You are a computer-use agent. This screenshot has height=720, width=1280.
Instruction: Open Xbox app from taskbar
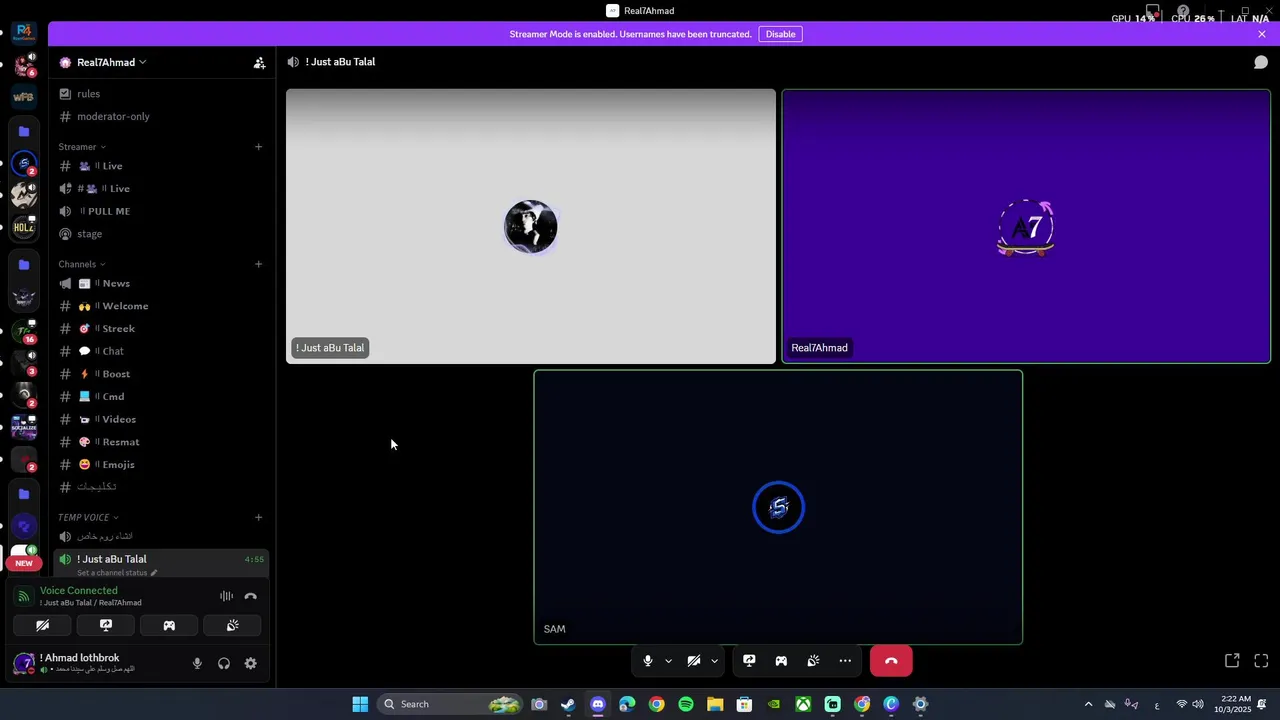coord(803,704)
